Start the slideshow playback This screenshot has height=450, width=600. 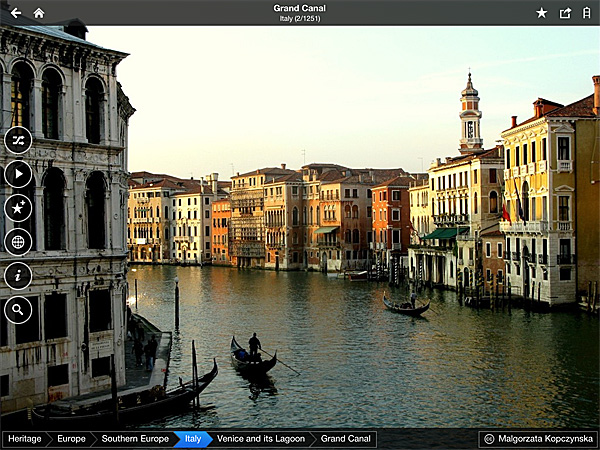click(18, 174)
